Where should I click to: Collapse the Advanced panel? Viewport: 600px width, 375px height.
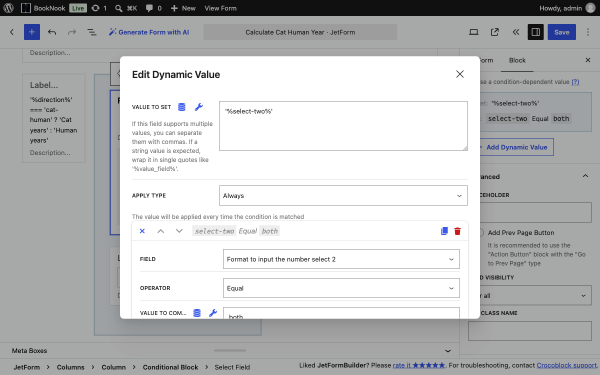pos(585,176)
